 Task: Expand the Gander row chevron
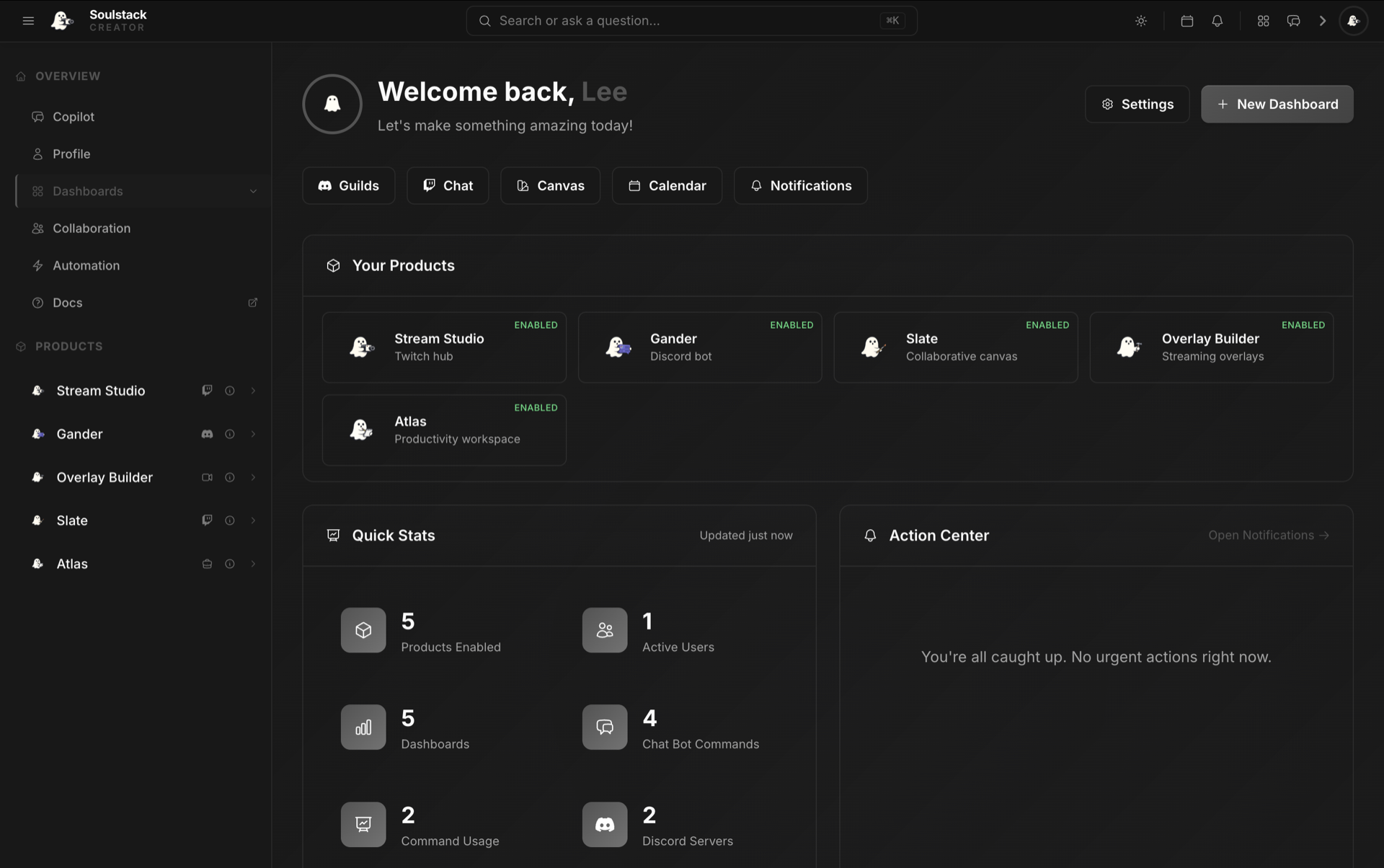click(x=253, y=434)
